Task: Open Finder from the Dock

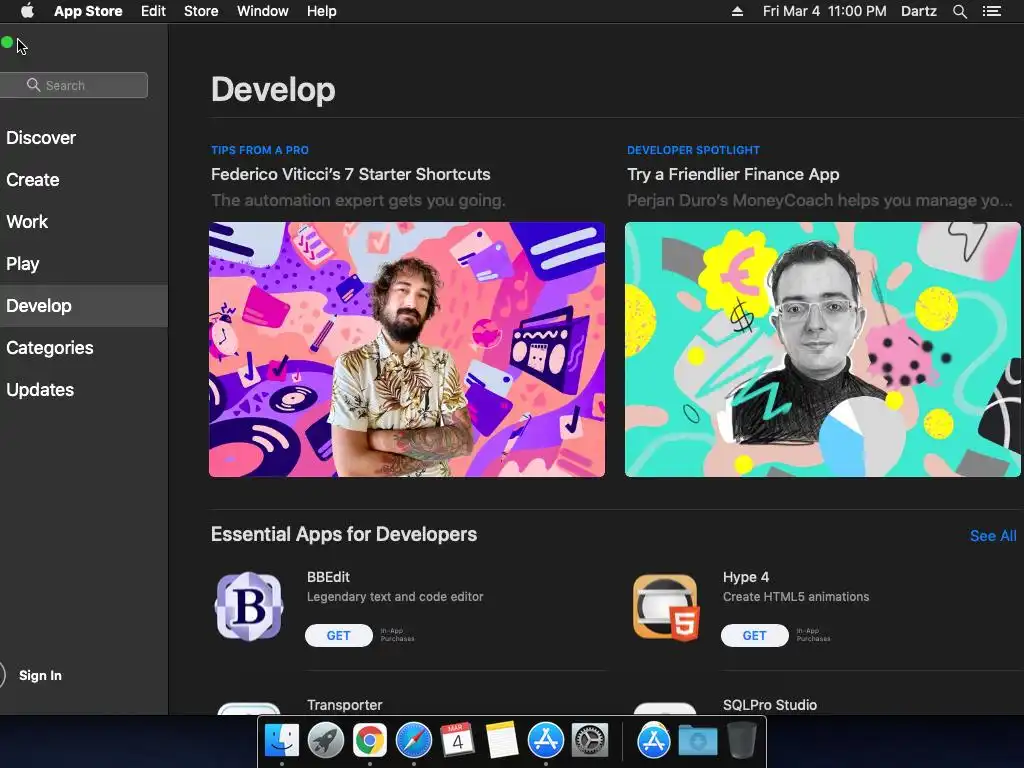Action: pos(282,741)
